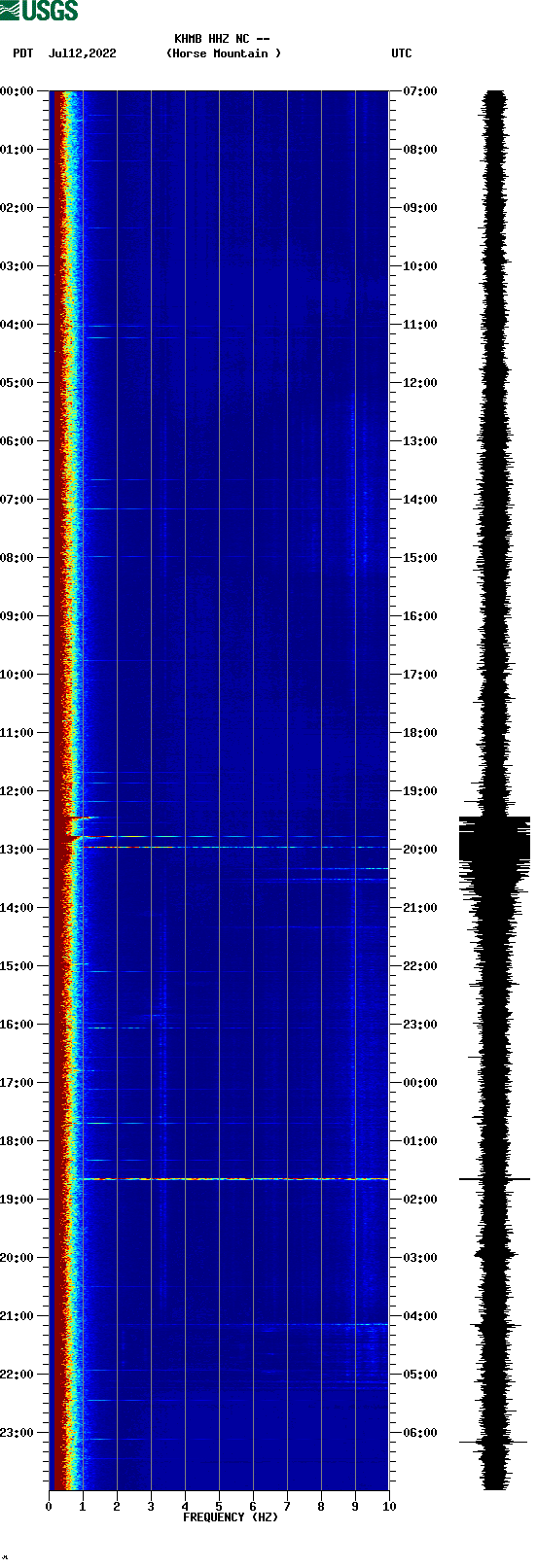Screen dimensions: 537x1568
Task: Click the 02:00 UTC time label
Action: click(420, 1200)
